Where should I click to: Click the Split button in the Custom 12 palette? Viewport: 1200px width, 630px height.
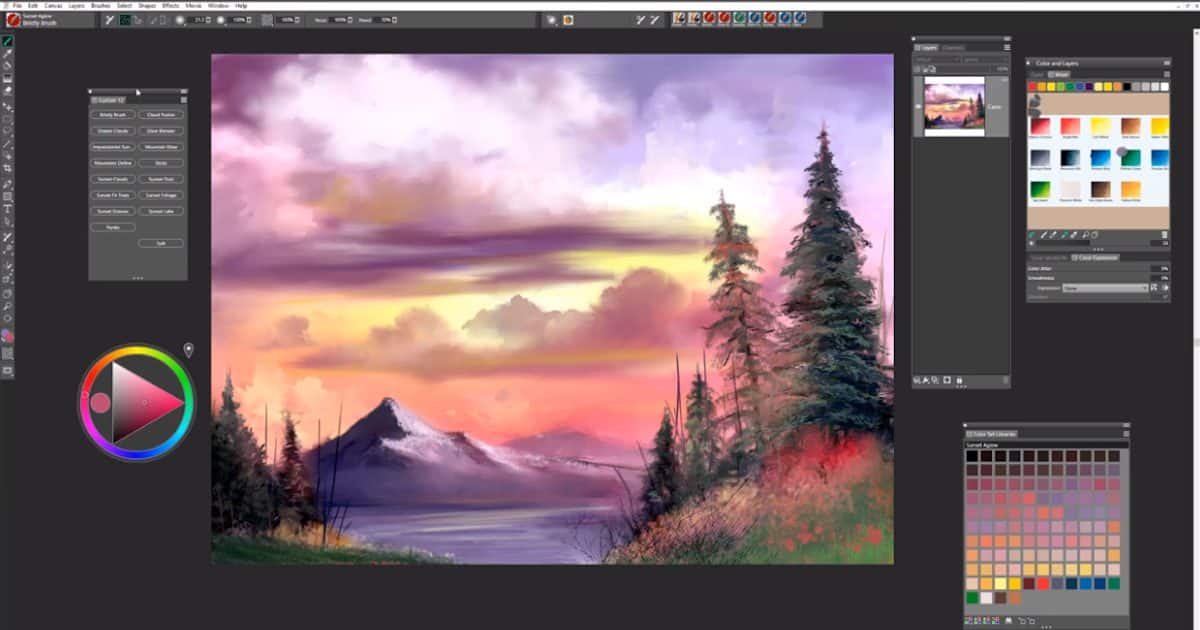160,243
